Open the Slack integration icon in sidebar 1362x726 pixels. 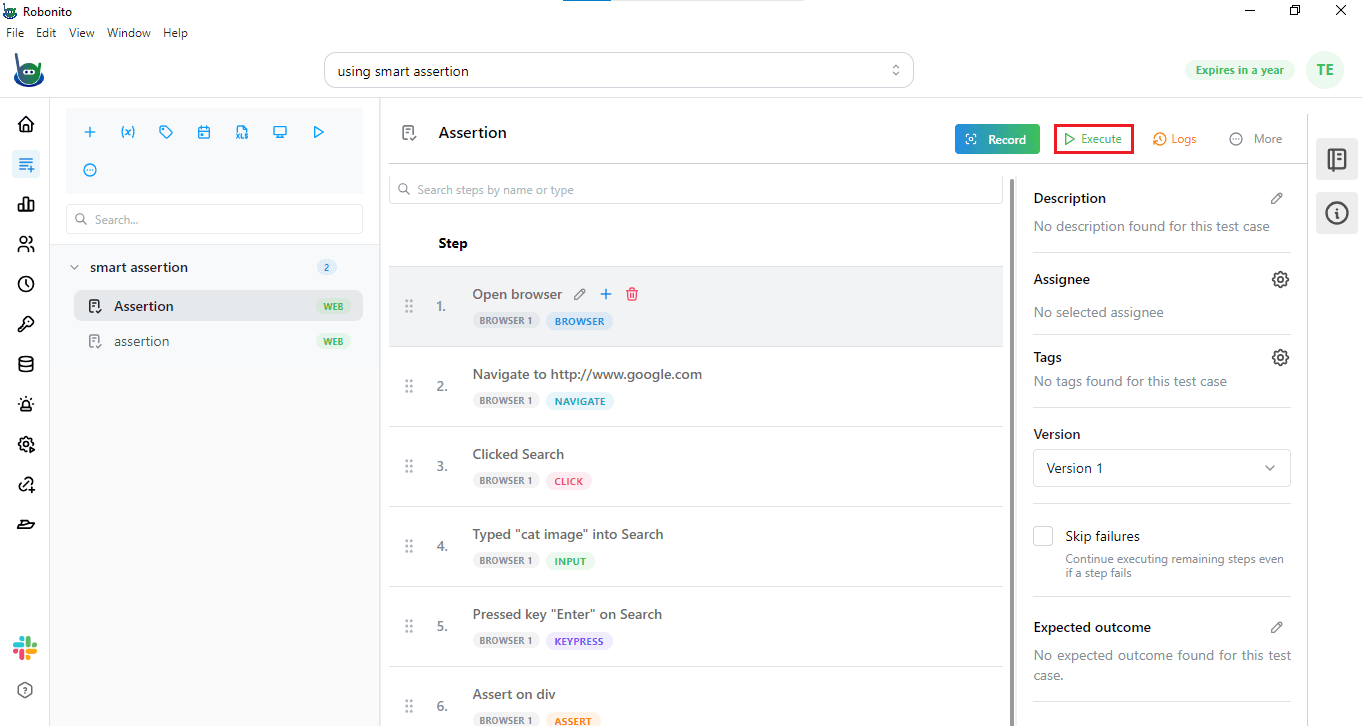pyautogui.click(x=24, y=648)
